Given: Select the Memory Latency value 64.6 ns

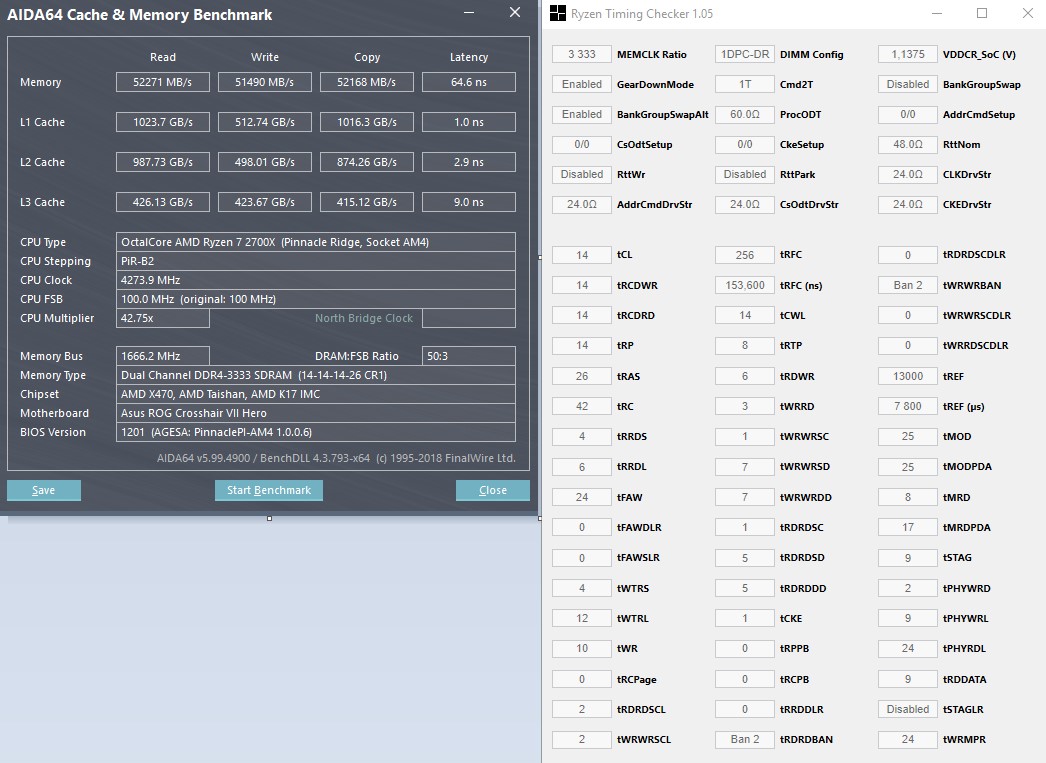Looking at the screenshot, I should [x=469, y=82].
